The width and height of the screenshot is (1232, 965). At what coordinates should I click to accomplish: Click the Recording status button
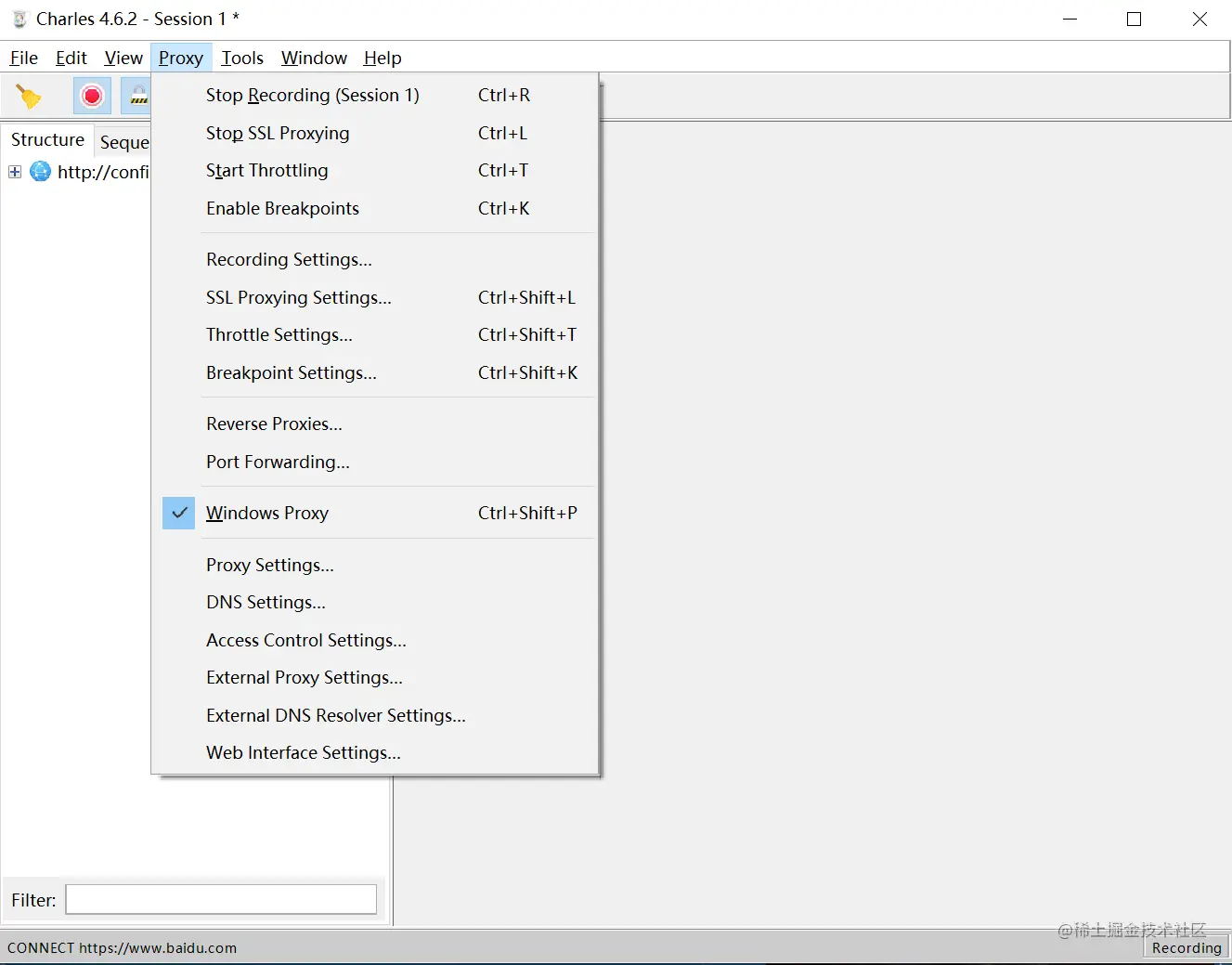(x=1187, y=947)
